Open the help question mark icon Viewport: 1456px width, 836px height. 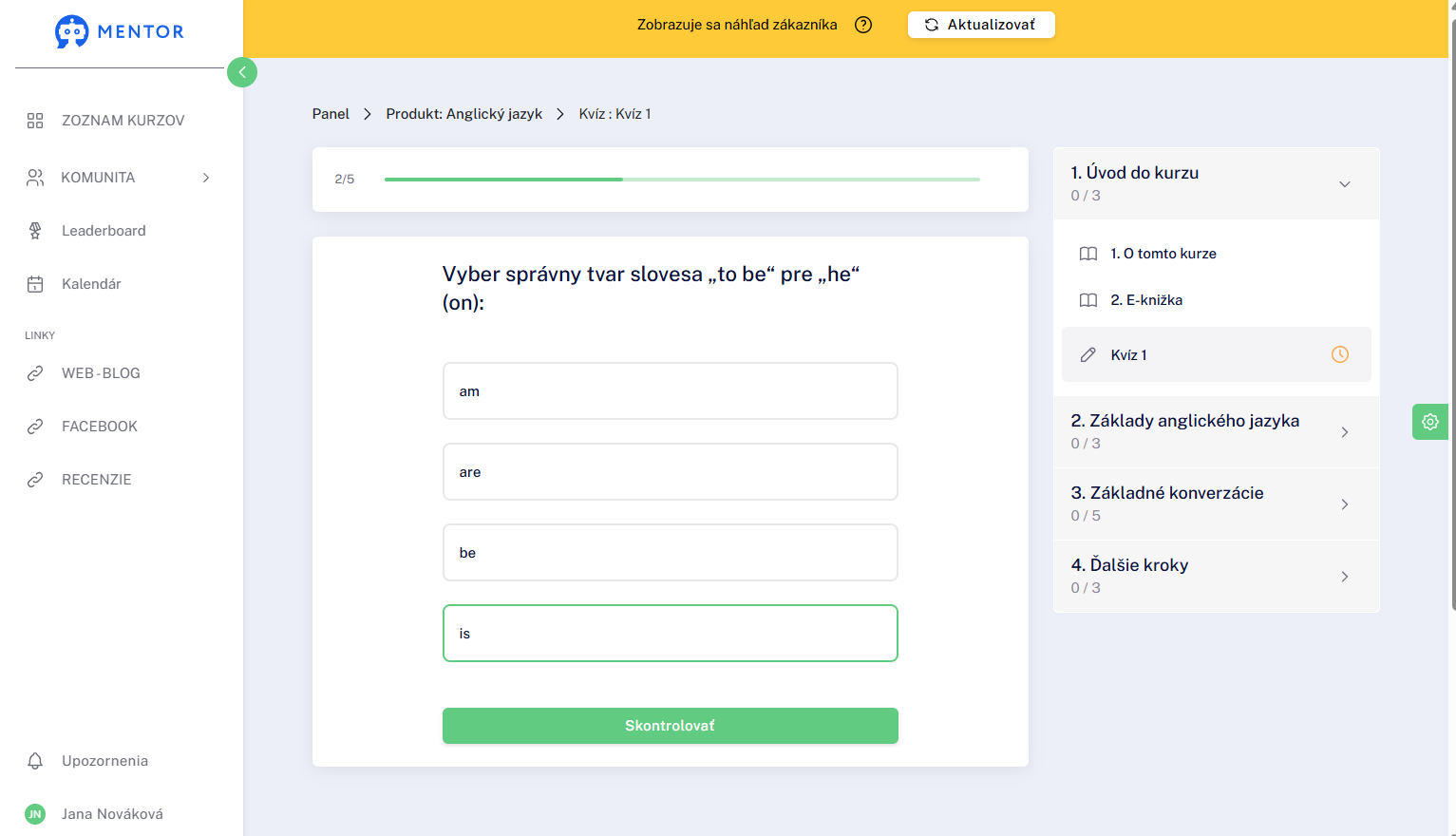click(863, 25)
